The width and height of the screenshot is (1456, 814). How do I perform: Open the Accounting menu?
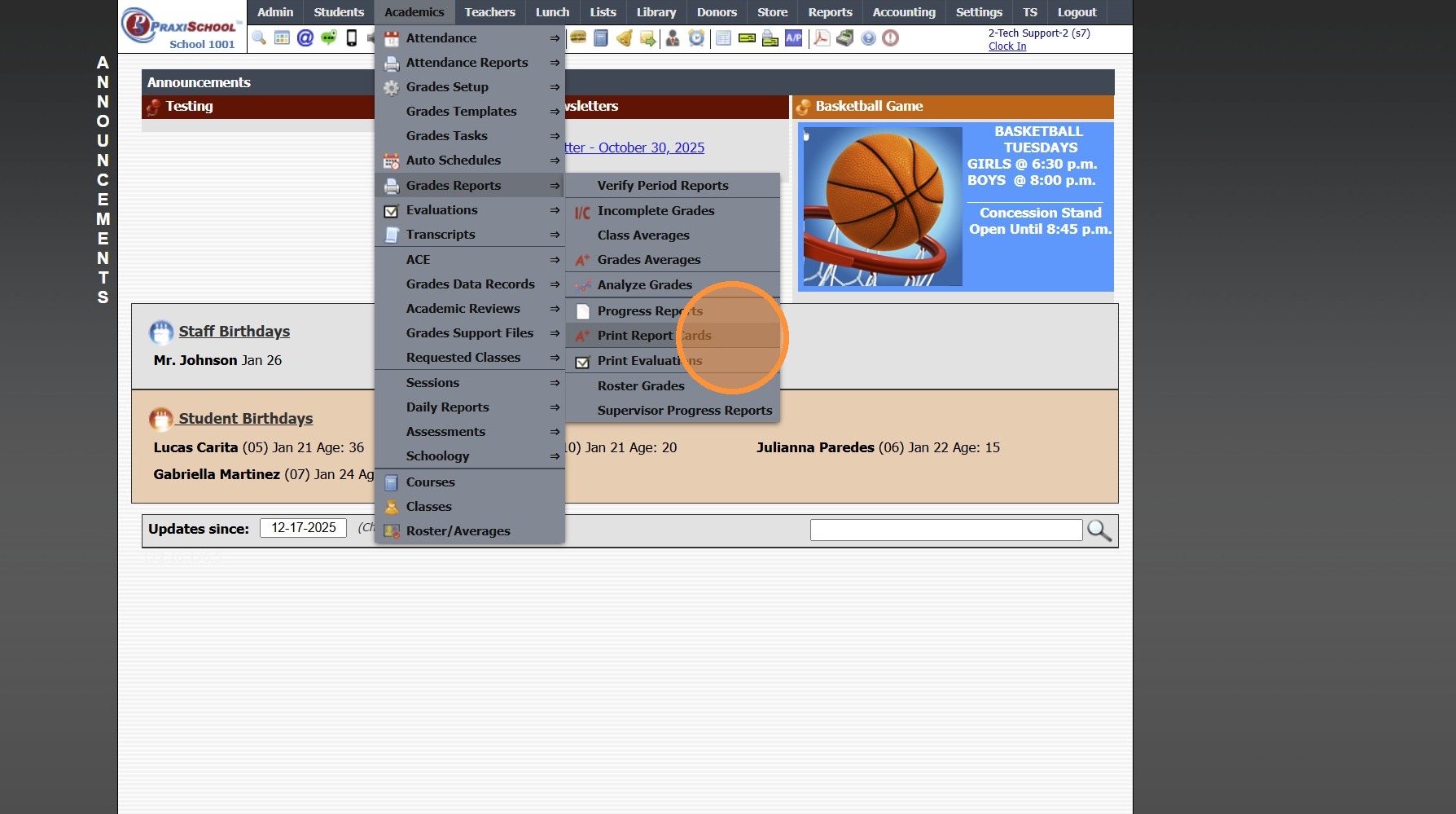904,12
